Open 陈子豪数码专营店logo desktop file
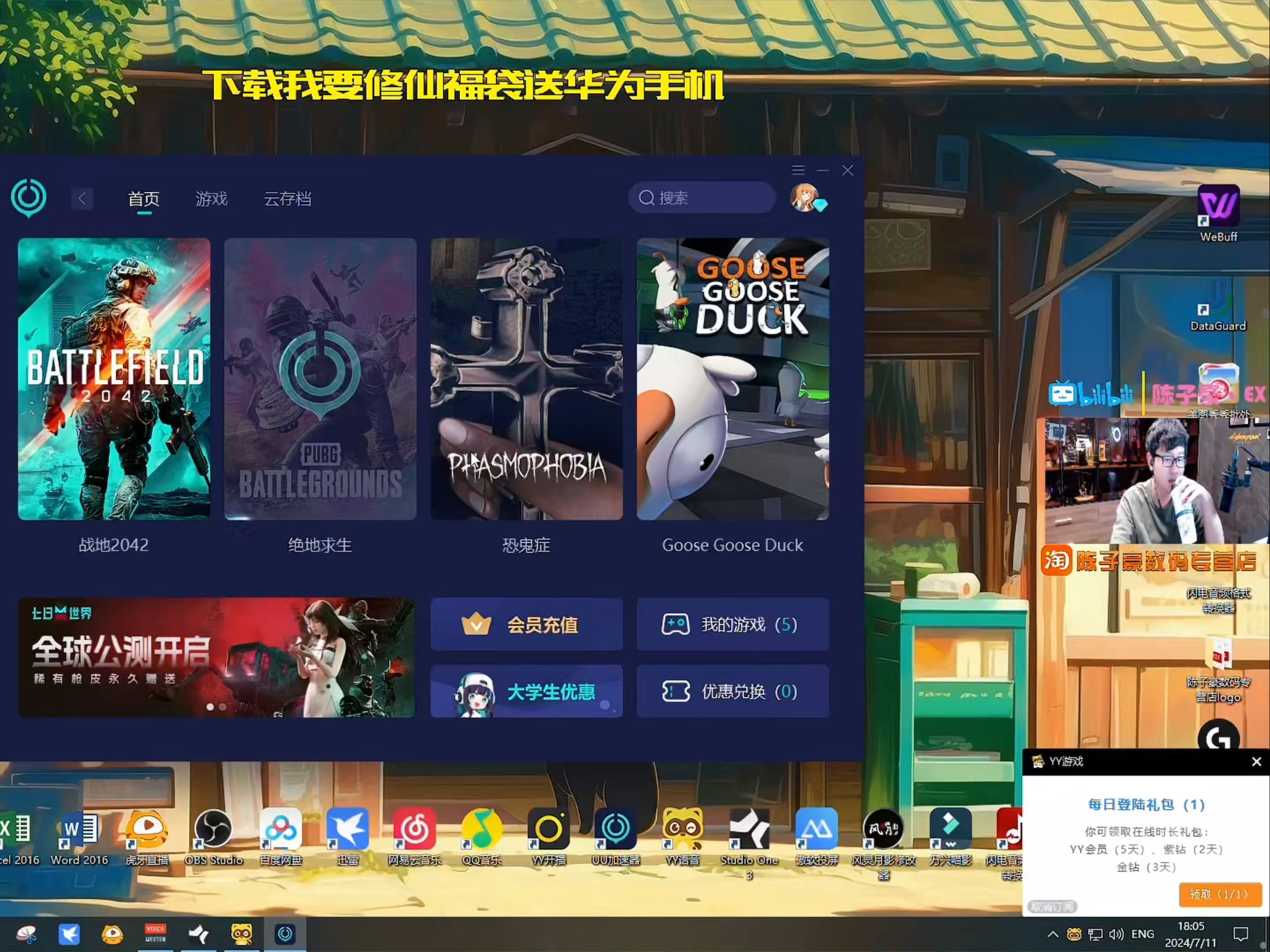This screenshot has height=952, width=1270. coord(1218,670)
